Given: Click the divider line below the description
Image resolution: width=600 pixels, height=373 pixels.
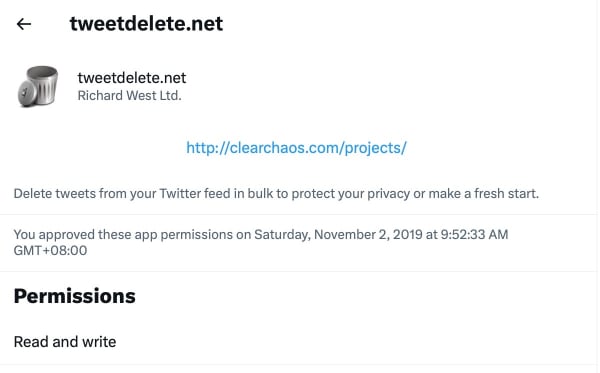Looking at the screenshot, I should (x=298, y=214).
